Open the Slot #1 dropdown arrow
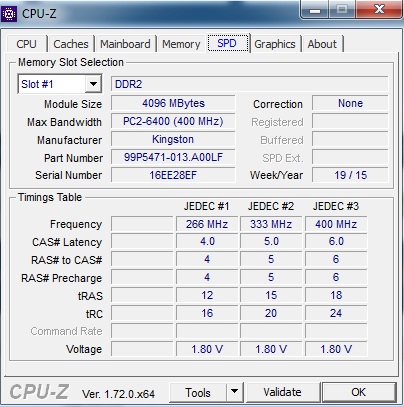This screenshot has height=407, width=404. pos(93,84)
